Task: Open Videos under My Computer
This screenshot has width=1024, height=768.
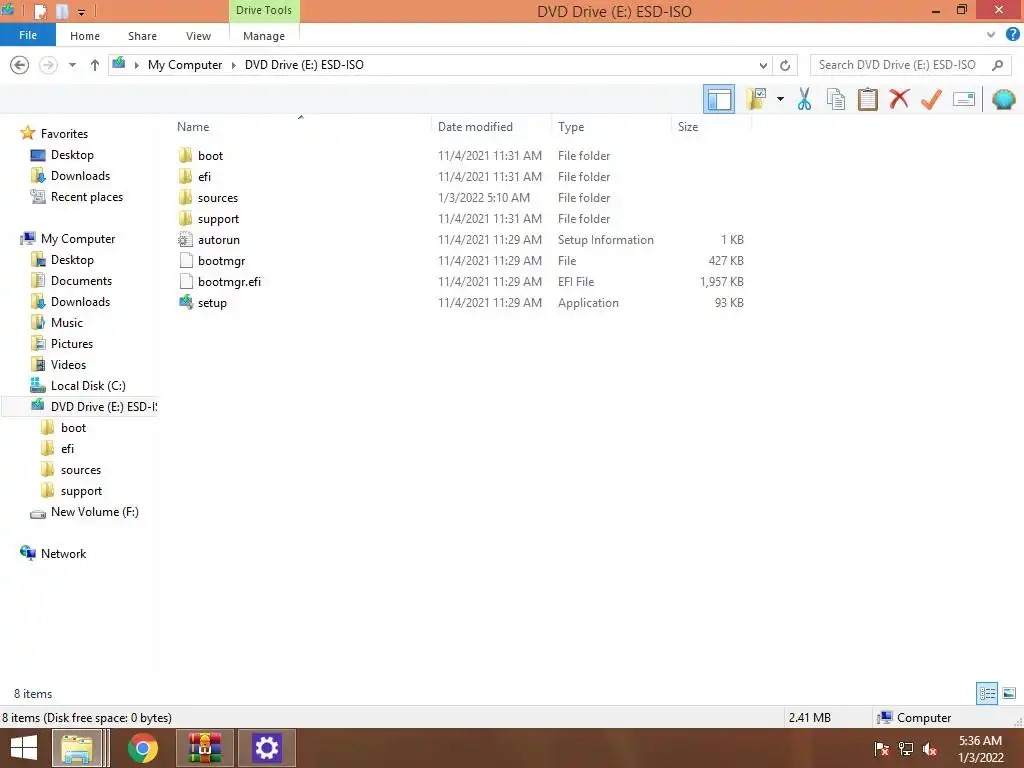Action: pos(68,364)
